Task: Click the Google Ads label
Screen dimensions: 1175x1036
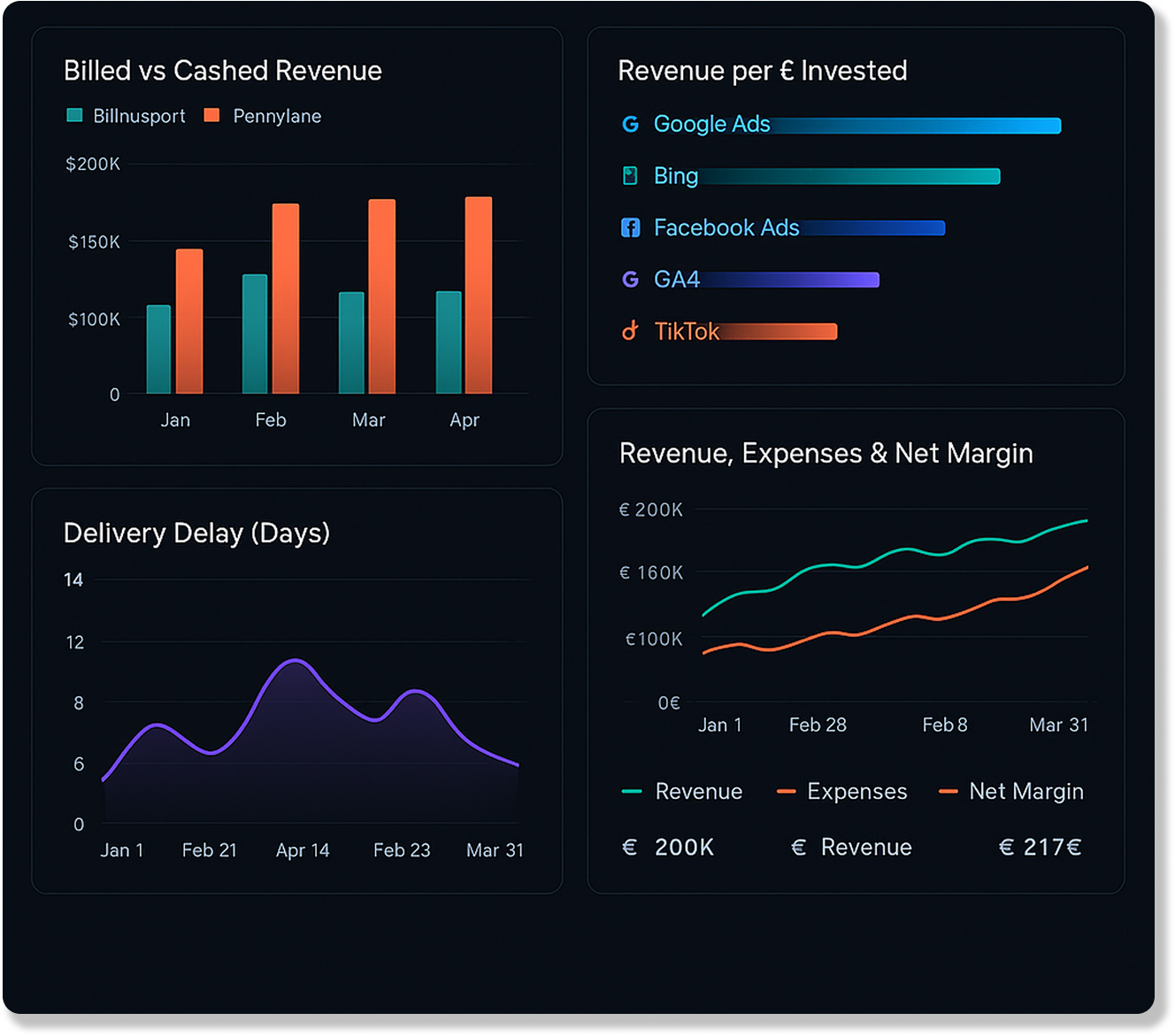Action: click(x=712, y=124)
